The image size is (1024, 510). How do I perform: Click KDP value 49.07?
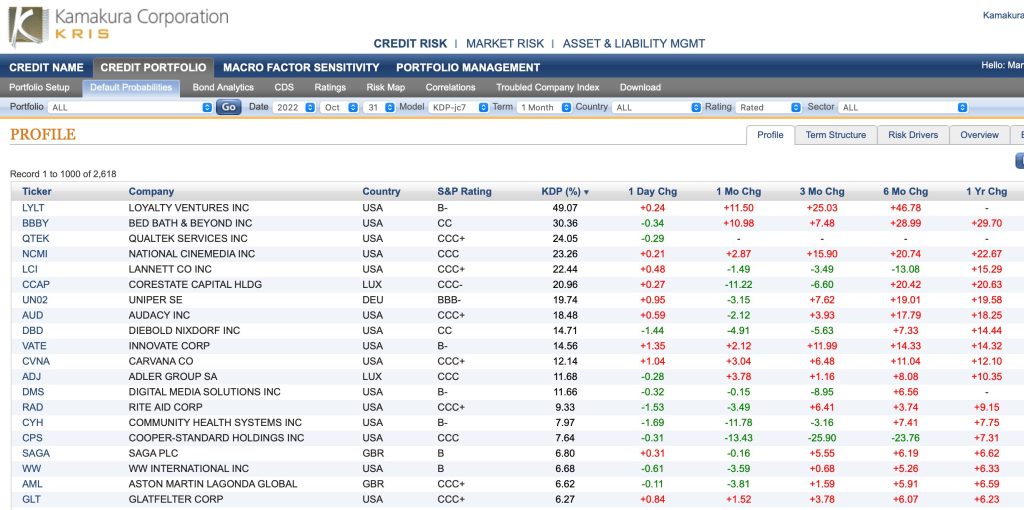tap(566, 208)
